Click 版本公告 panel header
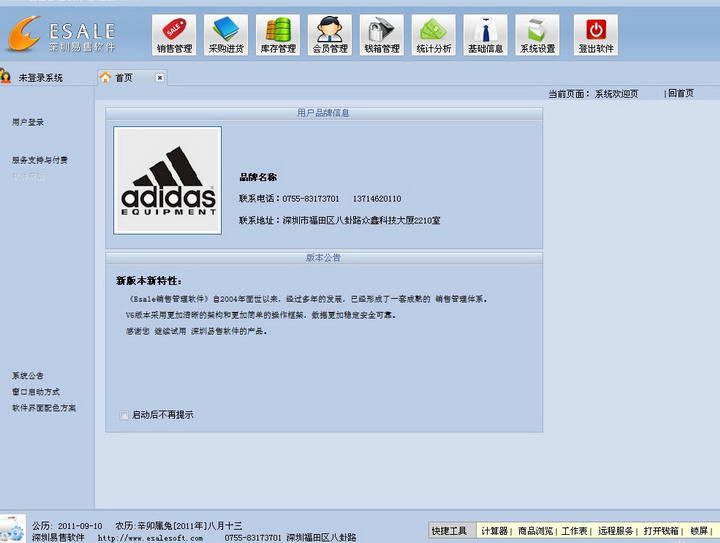The width and height of the screenshot is (720, 543). [324, 258]
